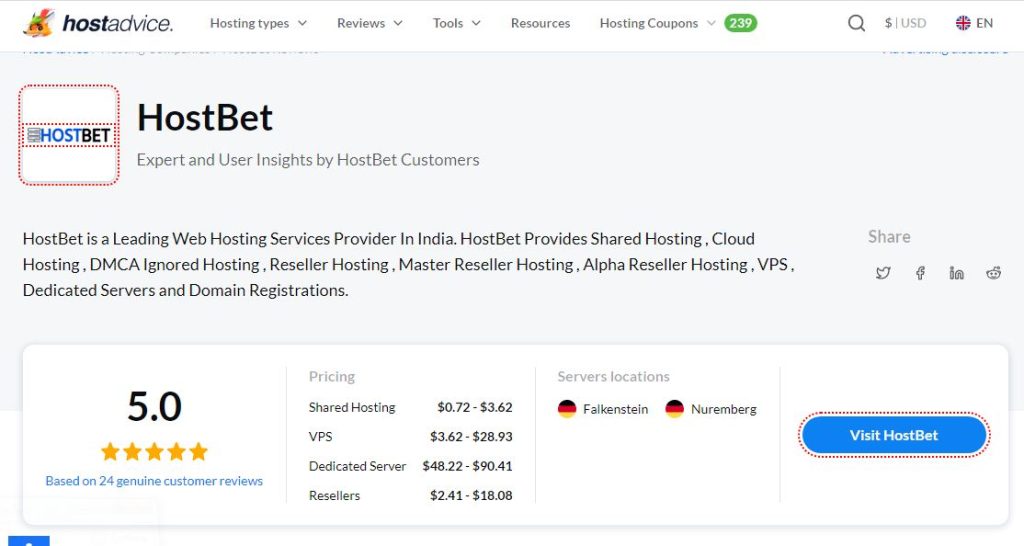Click the Pricing section heading
This screenshot has height=546, width=1024.
332,377
